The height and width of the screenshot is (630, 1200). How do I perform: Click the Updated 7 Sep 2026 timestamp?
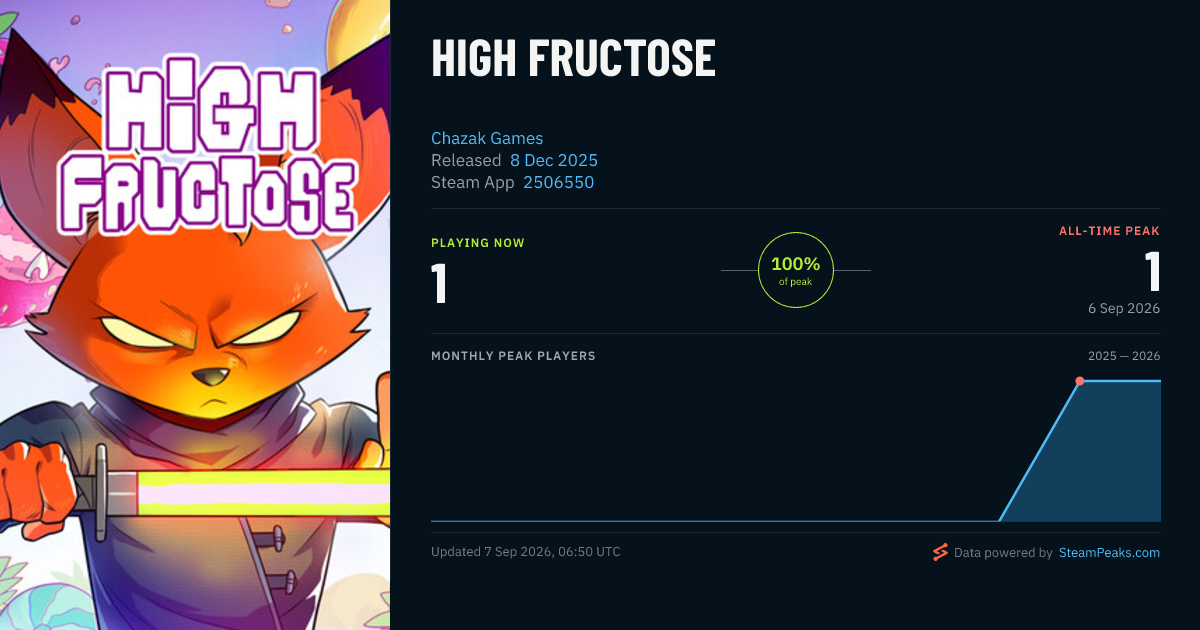(526, 552)
